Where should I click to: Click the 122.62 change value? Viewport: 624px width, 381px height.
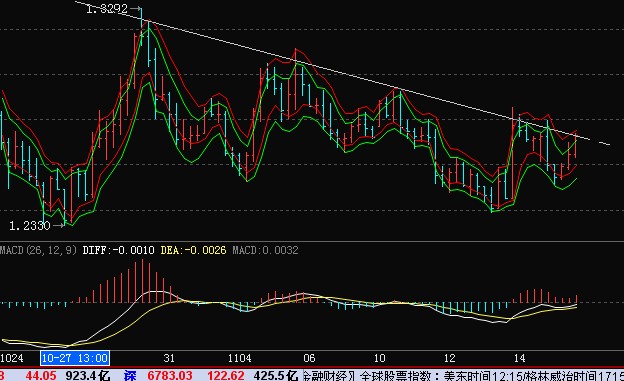pos(226,375)
